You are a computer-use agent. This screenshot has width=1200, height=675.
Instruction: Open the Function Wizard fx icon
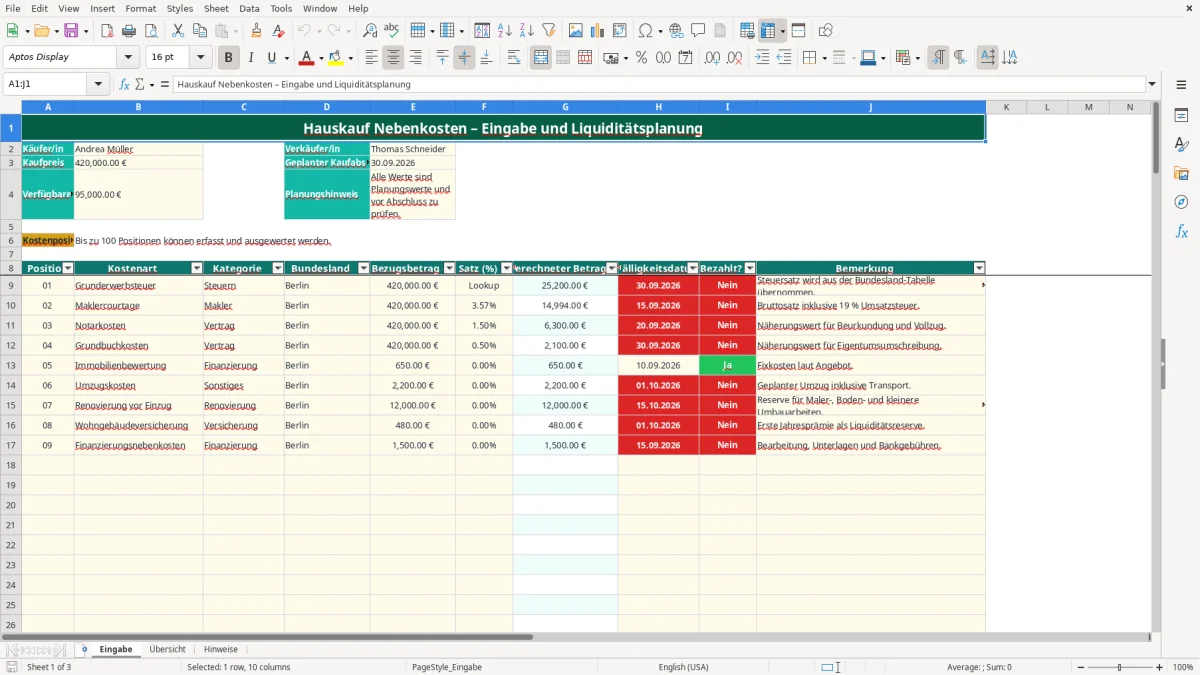pyautogui.click(x=125, y=85)
